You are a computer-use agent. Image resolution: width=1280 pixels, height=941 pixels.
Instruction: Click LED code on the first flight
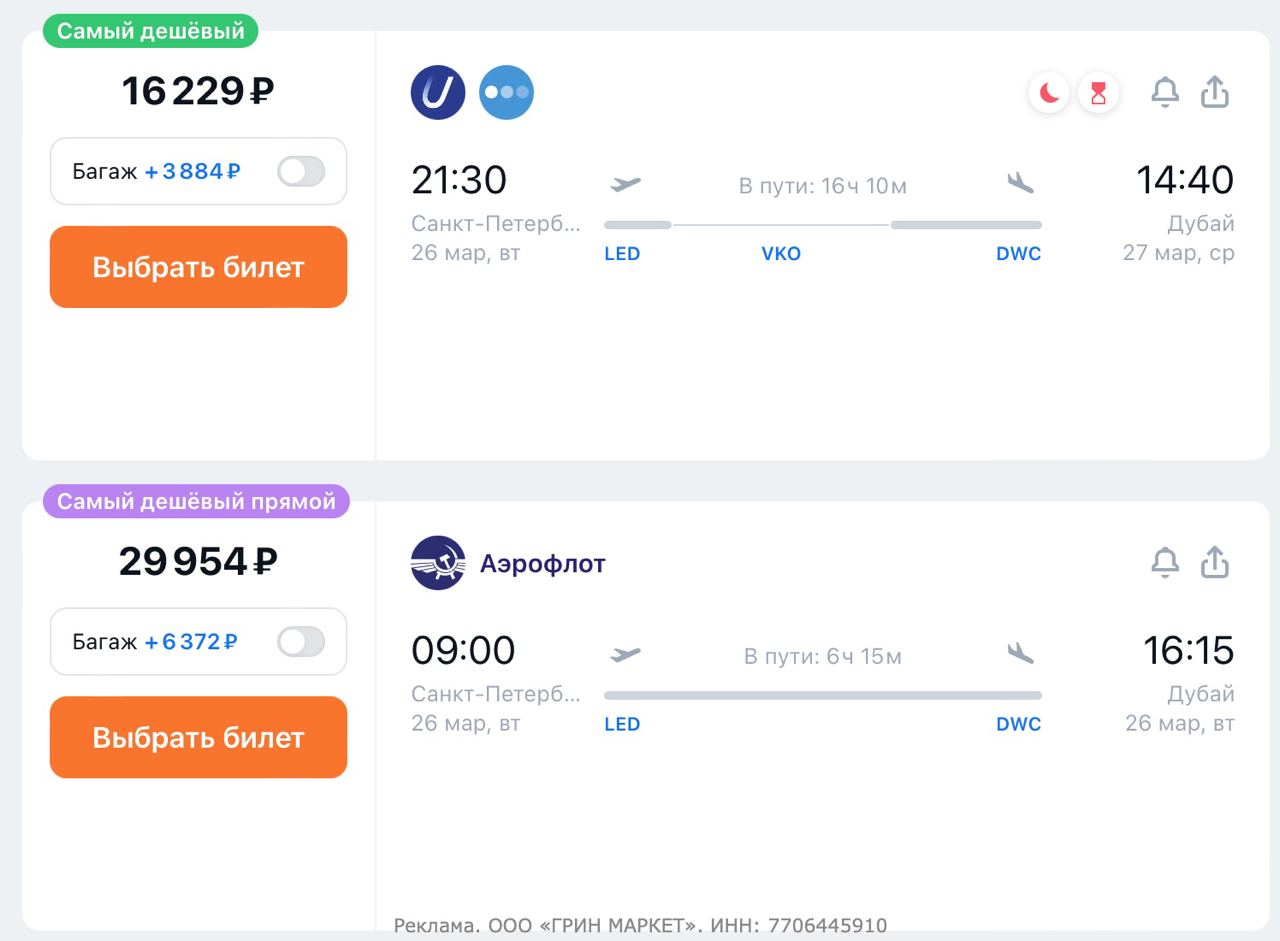(622, 254)
